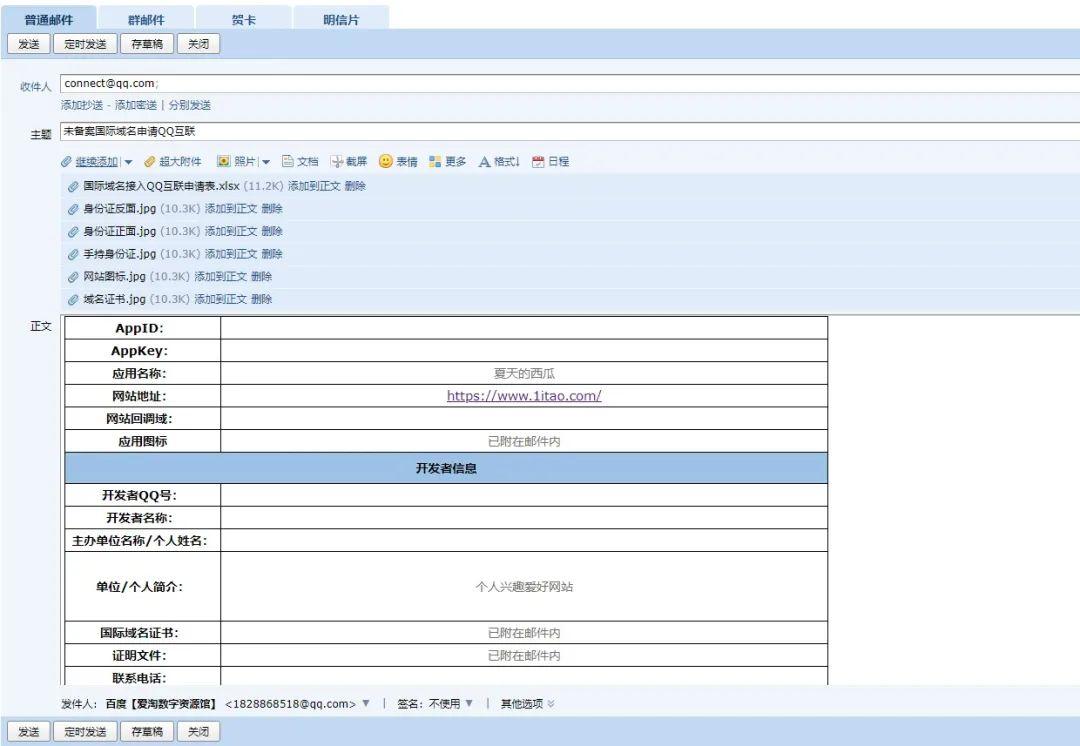Switch to the 普通邮件 tab
Viewport: 1080px width, 746px height.
coord(48,19)
